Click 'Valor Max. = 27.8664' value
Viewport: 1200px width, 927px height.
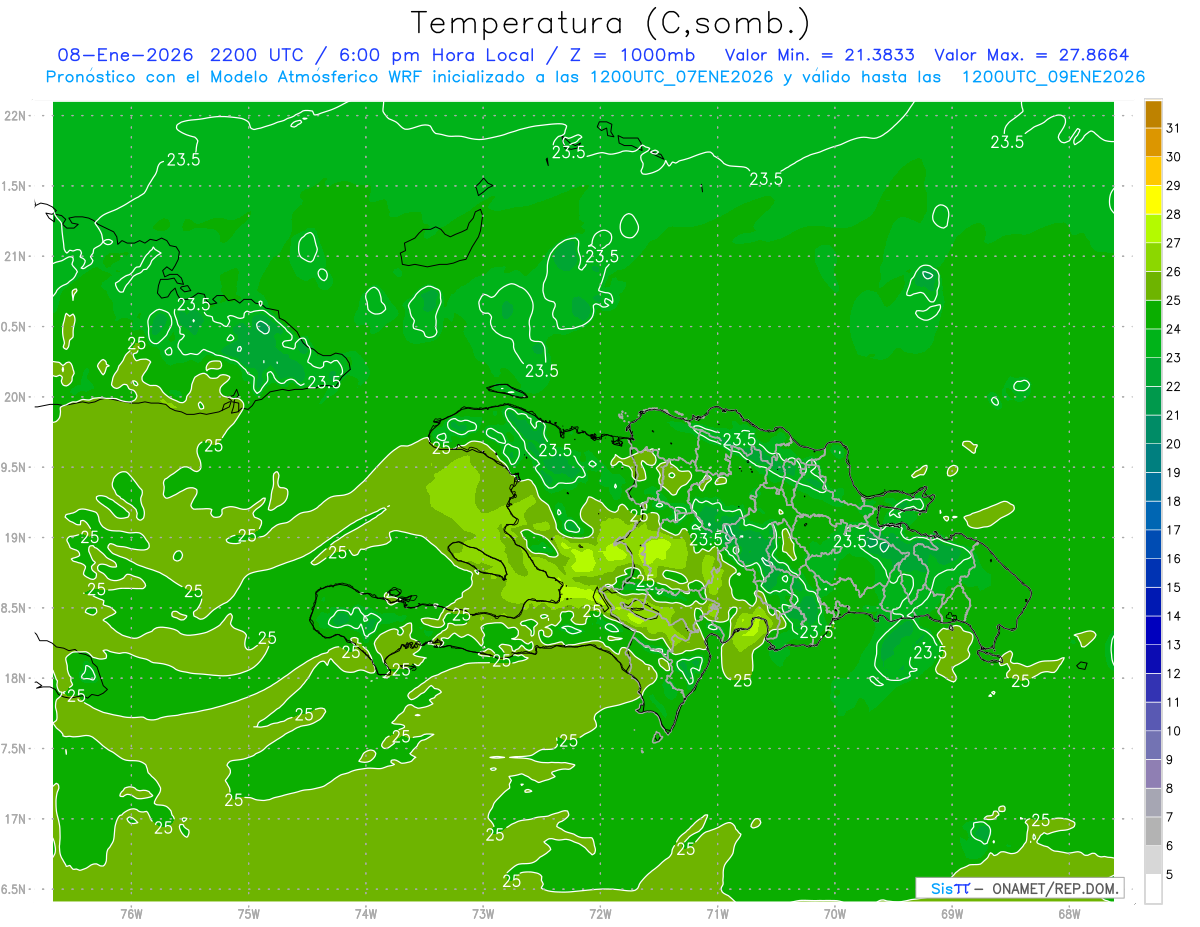click(x=1032, y=55)
